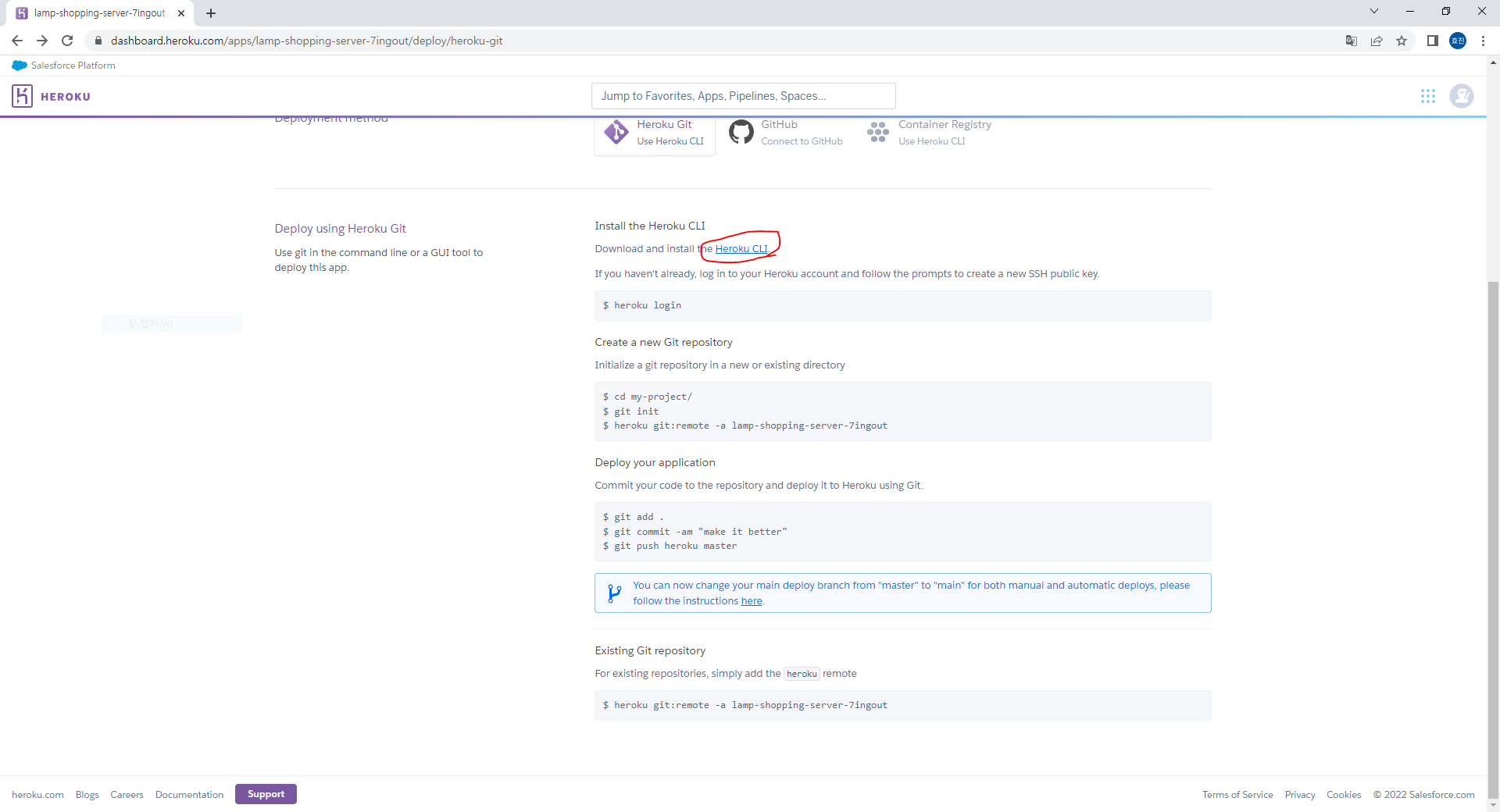Click the inline 'heroku' code label

pos(802,674)
